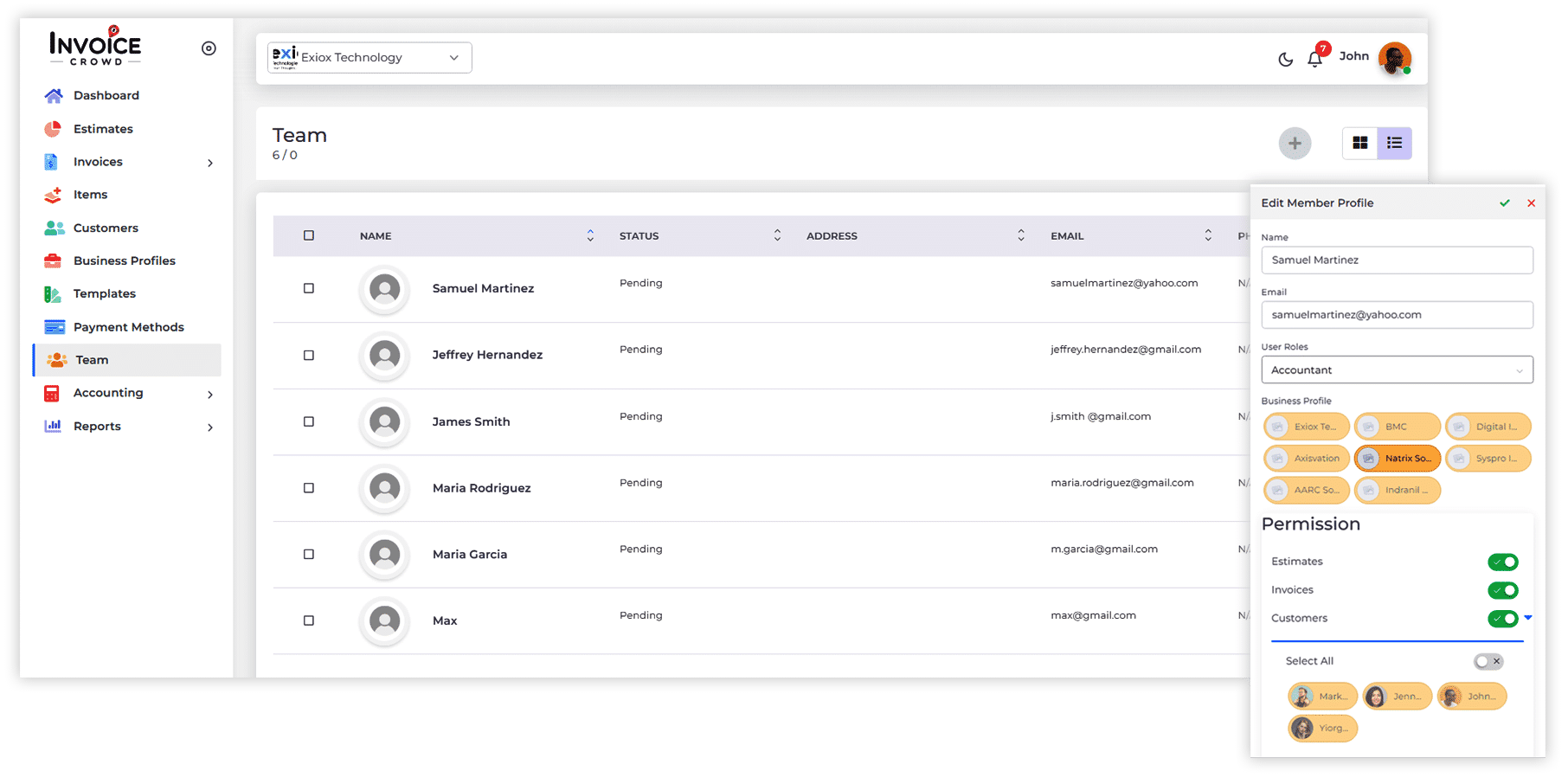The width and height of the screenshot is (1568, 784).
Task: Open the User Roles Accountant dropdown
Action: [x=1397, y=370]
